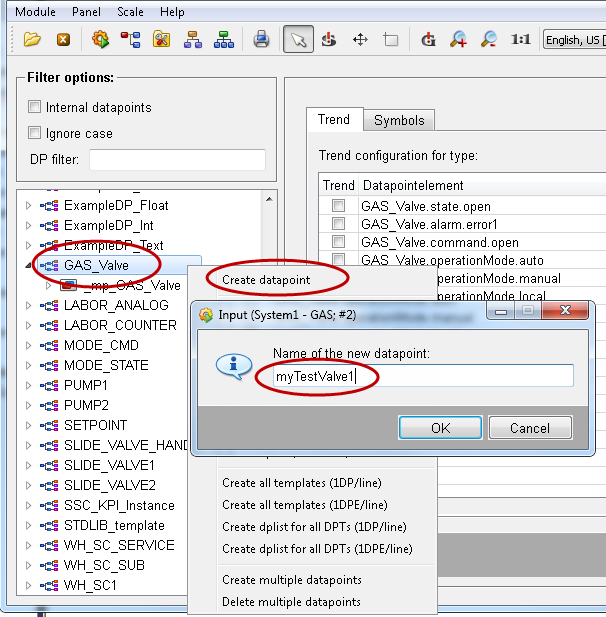The image size is (606, 617).
Task: Check trend box for GAS_Valve.state.open
Action: coord(339,206)
